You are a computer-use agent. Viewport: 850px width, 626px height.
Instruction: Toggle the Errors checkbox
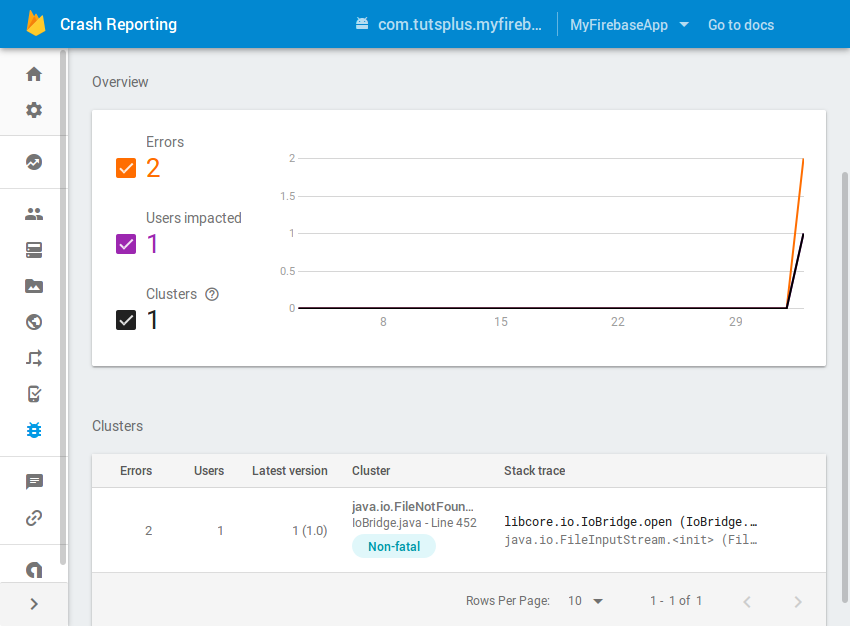(126, 168)
